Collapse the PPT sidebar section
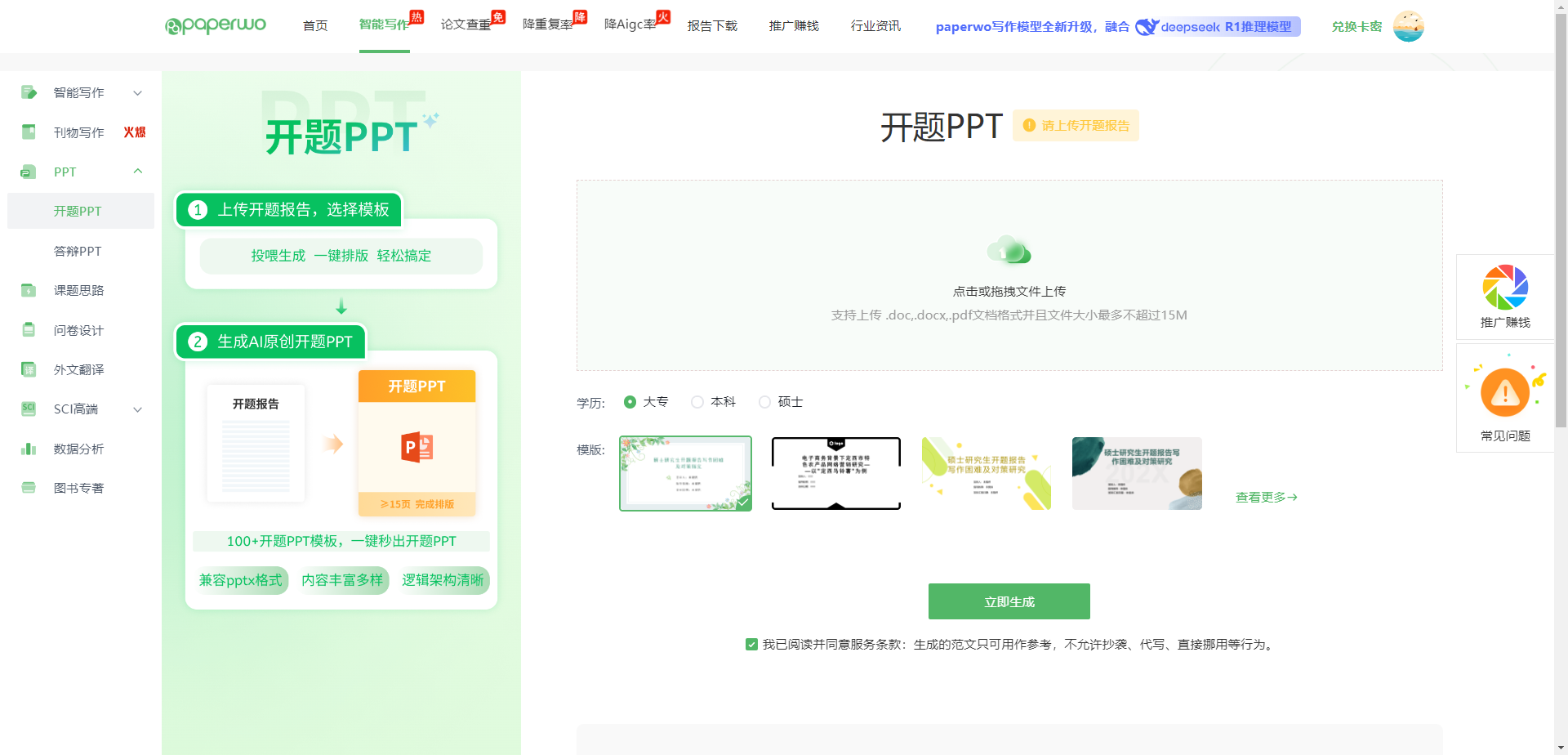The width and height of the screenshot is (1568, 755). (138, 172)
